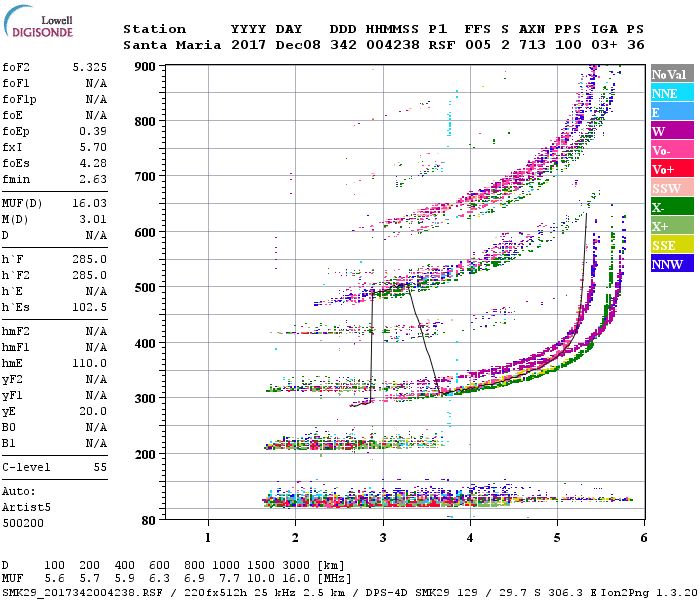Select the SSW legend swatch
700x600 pixels.
click(x=672, y=188)
